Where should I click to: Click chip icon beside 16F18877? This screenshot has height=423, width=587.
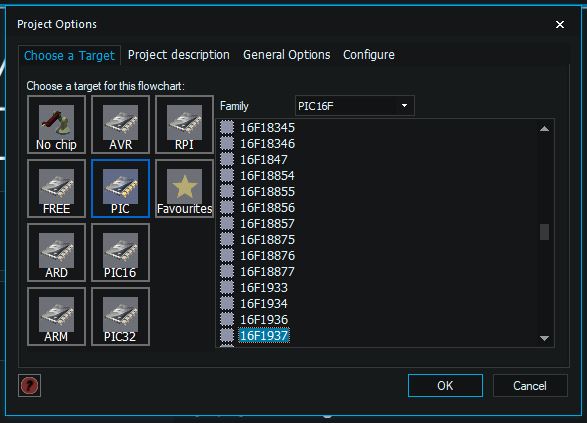pyautogui.click(x=227, y=272)
